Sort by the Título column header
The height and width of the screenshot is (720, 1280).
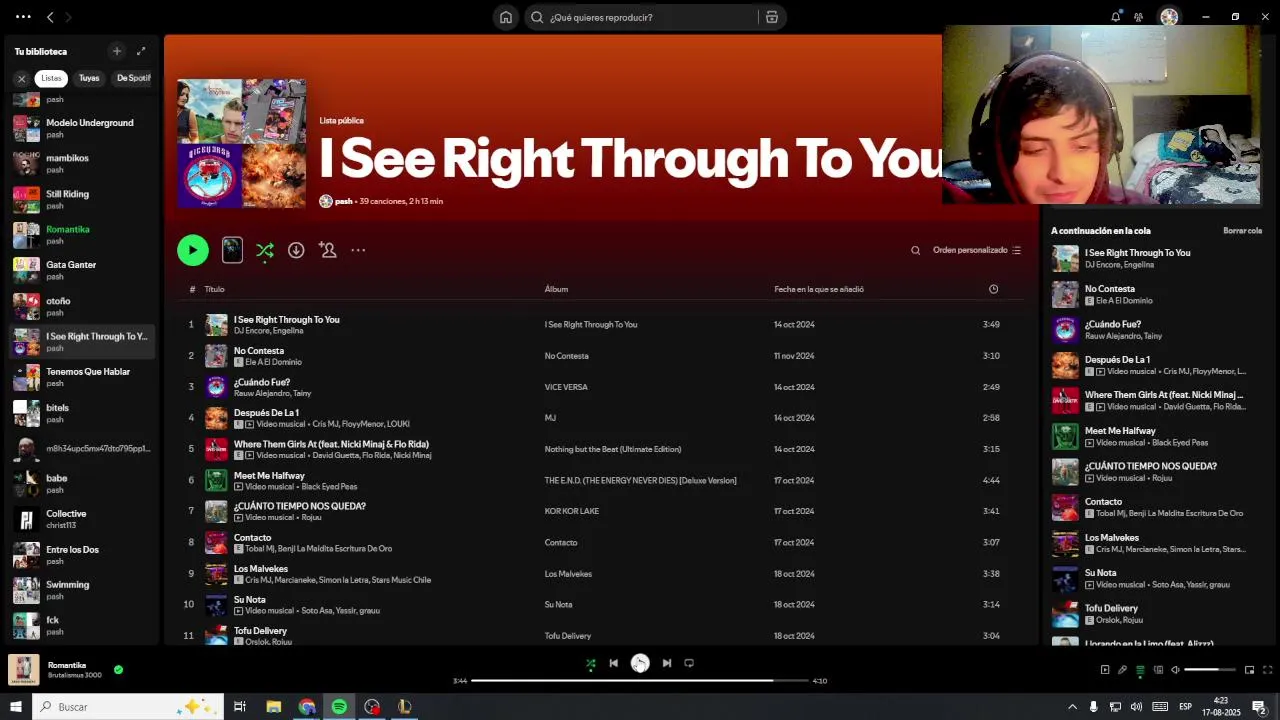click(214, 289)
